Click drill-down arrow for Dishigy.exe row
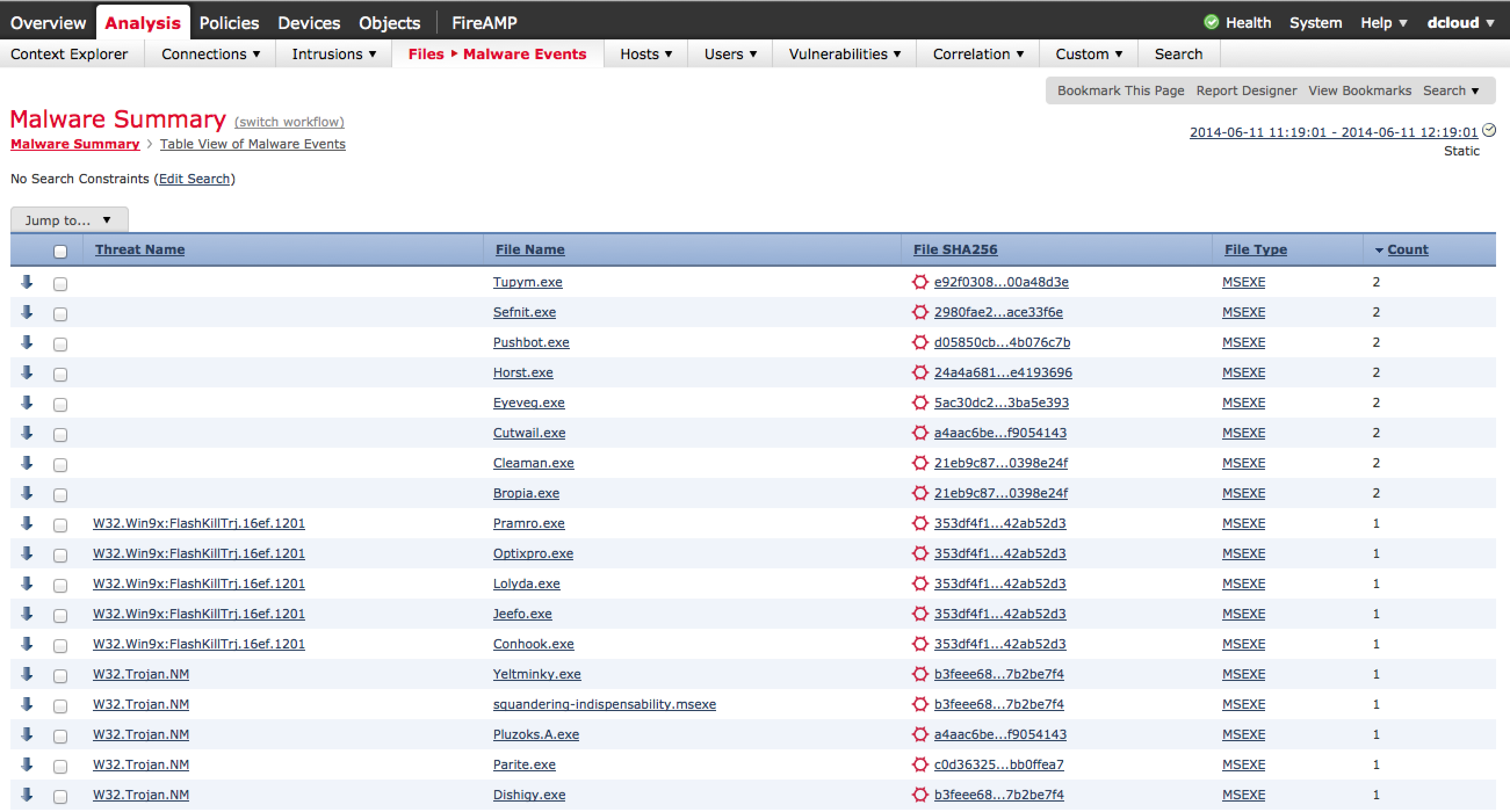This screenshot has height=812, width=1510. 26,795
